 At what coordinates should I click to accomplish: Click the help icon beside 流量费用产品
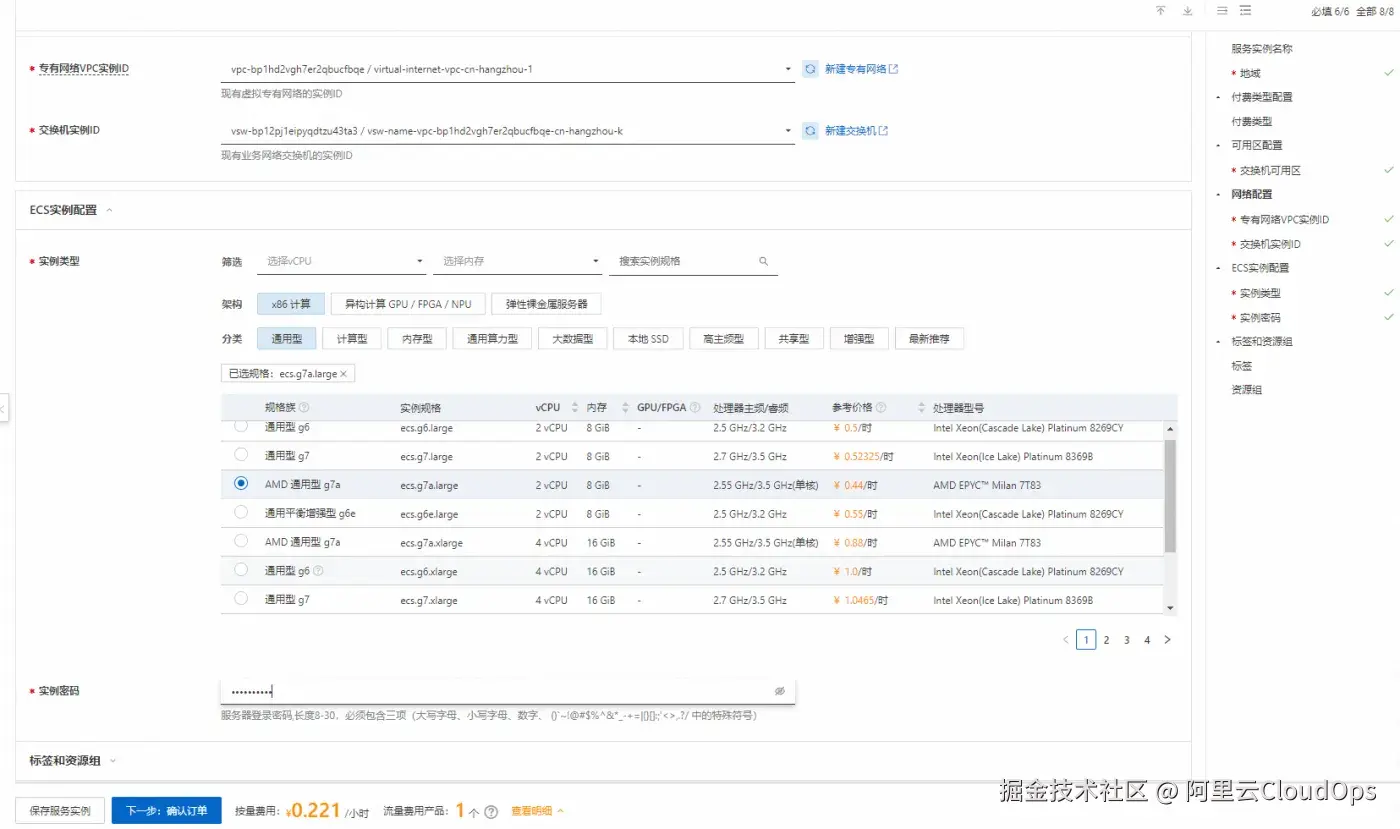491,812
